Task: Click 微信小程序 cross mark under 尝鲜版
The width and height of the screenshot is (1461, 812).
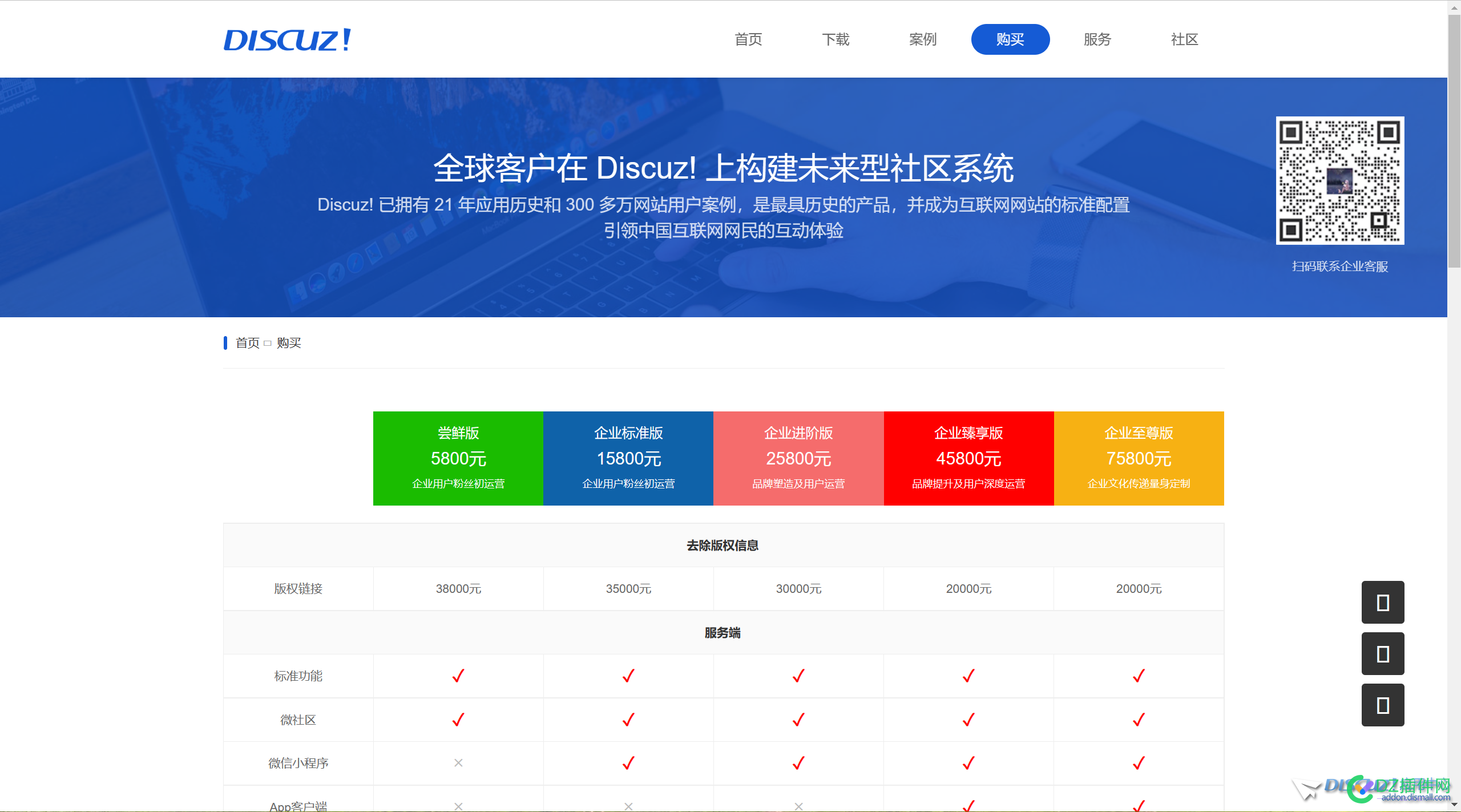Action: click(458, 763)
